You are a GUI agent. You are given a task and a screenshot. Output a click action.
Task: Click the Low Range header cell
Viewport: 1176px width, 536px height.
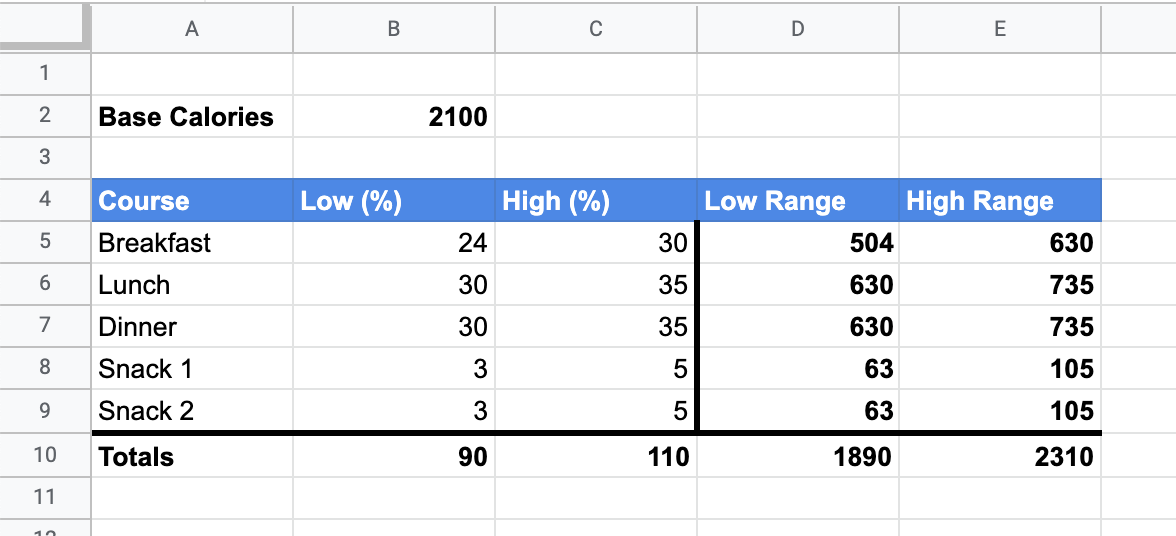[797, 201]
